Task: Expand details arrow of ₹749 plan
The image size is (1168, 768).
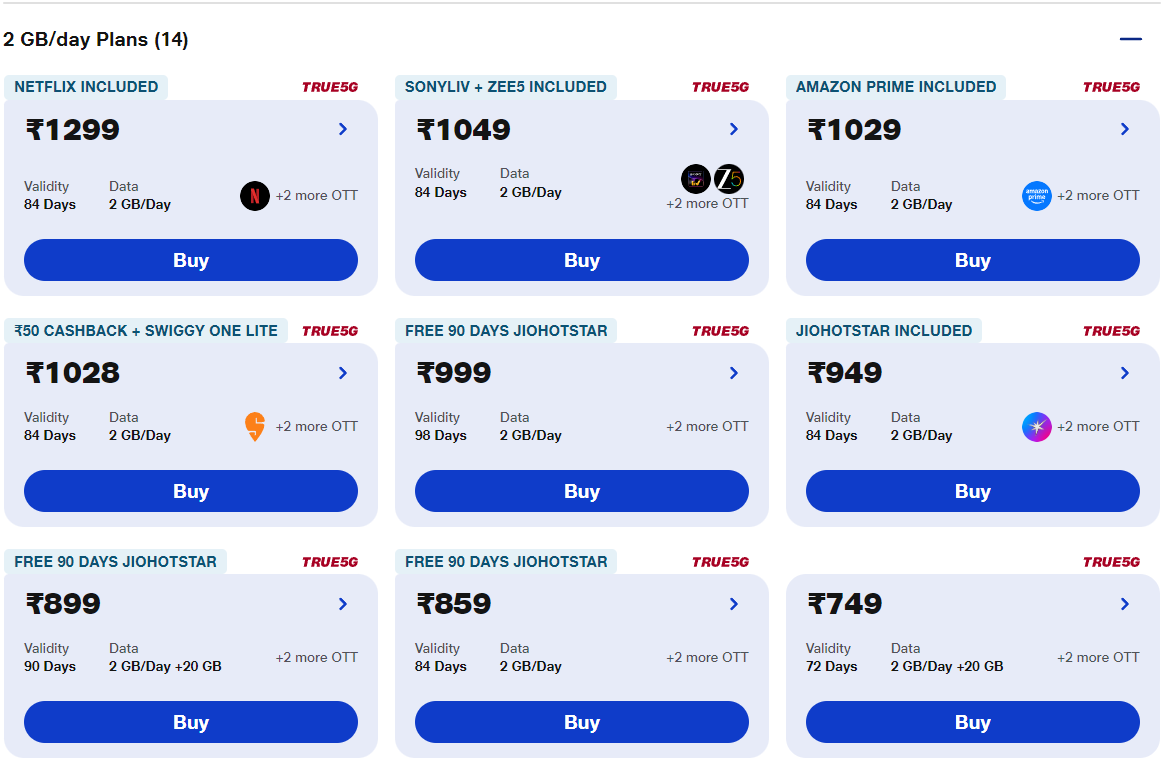Action: pyautogui.click(x=1125, y=603)
